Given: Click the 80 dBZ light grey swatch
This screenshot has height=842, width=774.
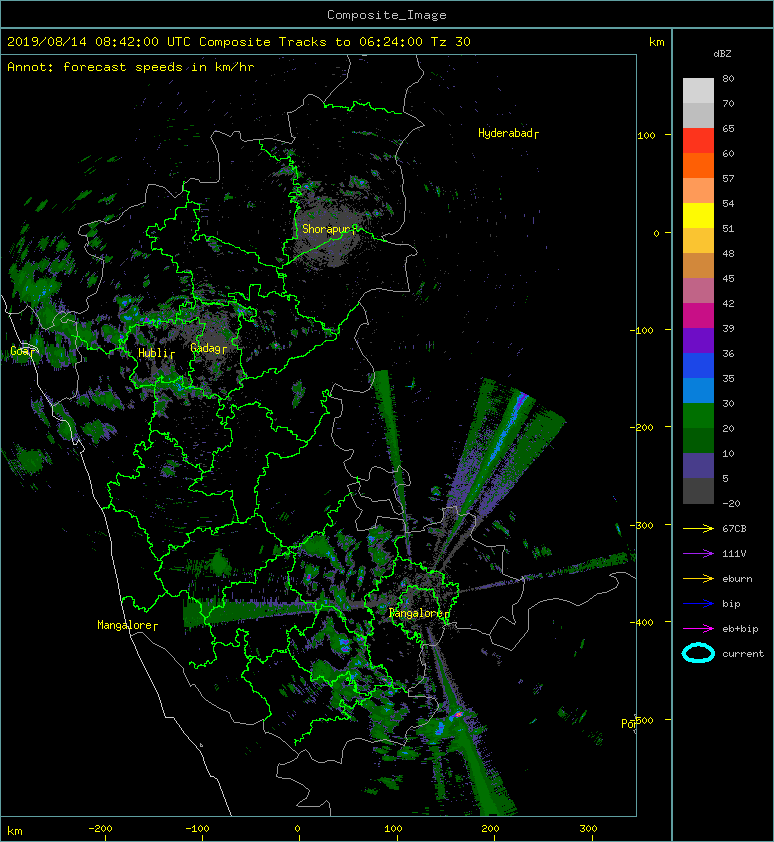Looking at the screenshot, I should (x=698, y=90).
